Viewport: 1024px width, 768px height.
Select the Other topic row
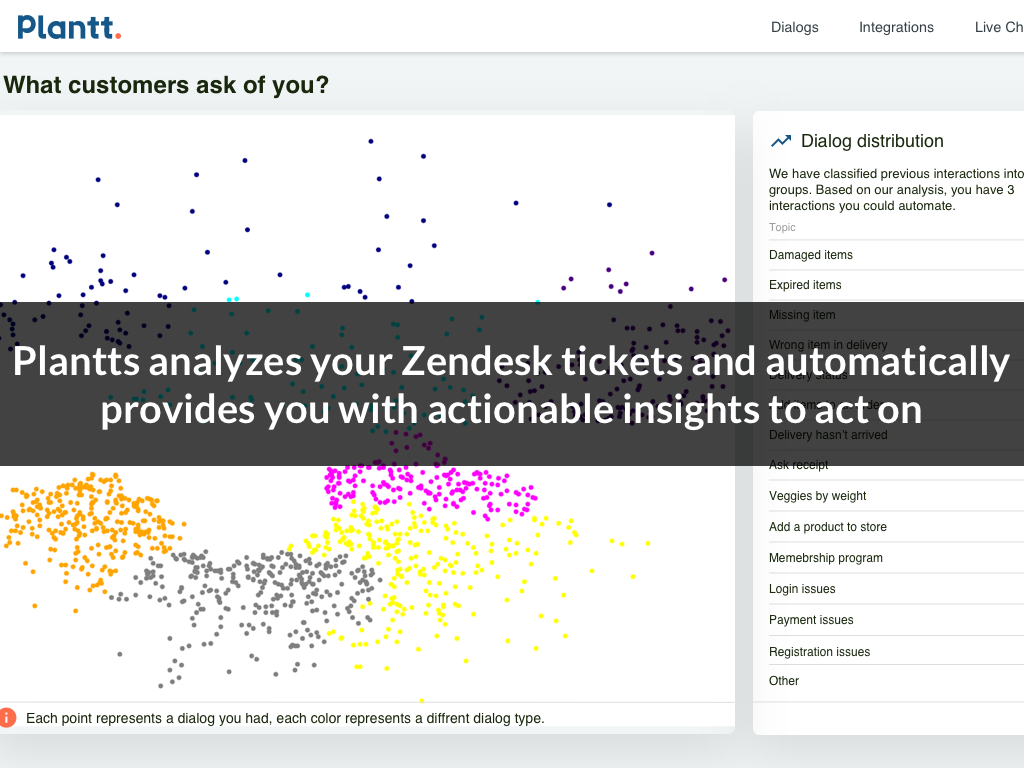click(784, 681)
